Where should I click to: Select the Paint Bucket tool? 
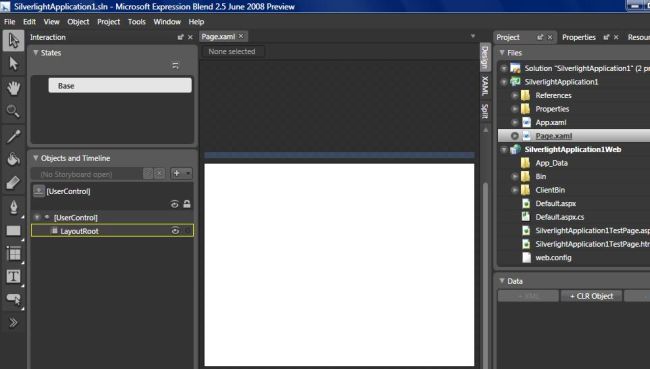click(13, 159)
